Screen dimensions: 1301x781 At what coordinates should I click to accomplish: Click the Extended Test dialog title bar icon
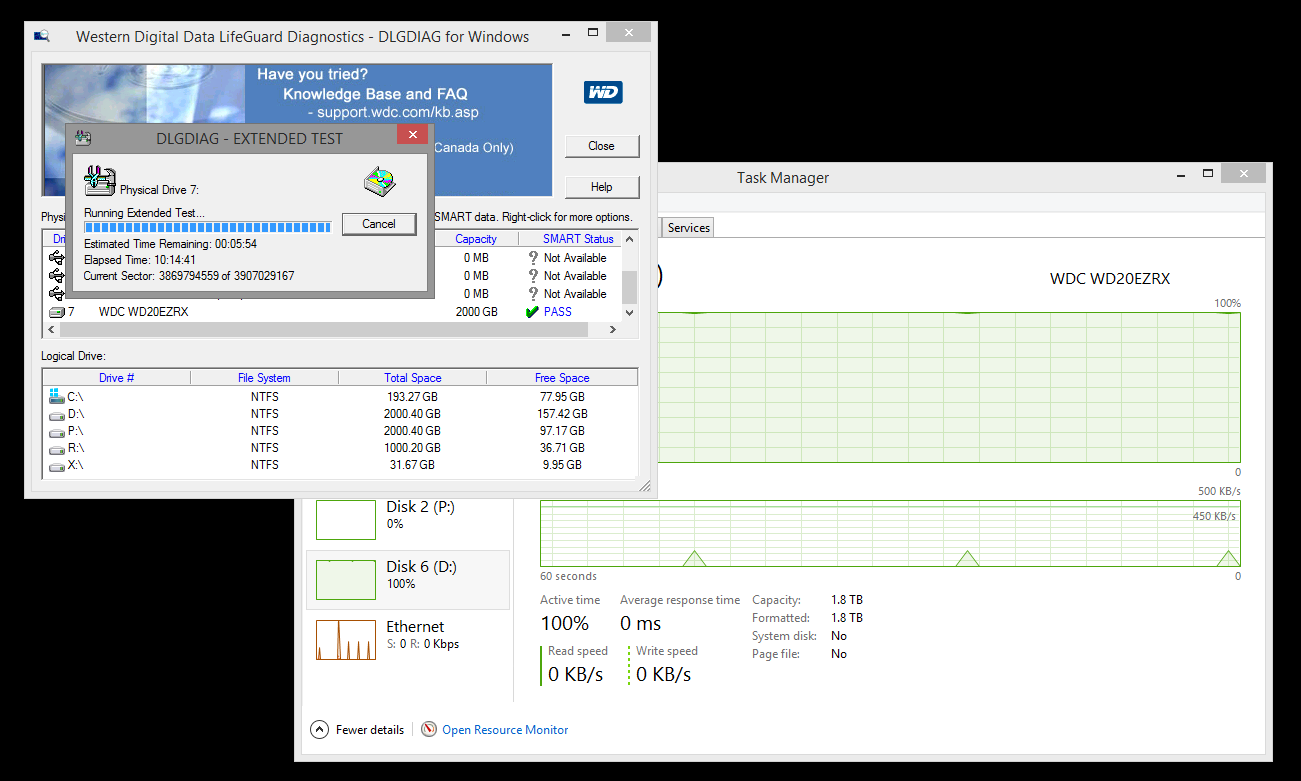(x=83, y=138)
